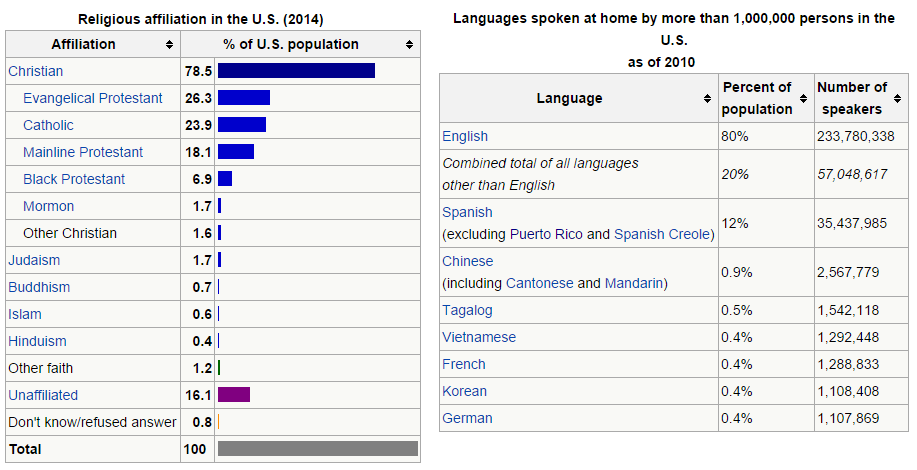917x470 pixels.
Task: Open the Spanish language link
Action: 467,212
